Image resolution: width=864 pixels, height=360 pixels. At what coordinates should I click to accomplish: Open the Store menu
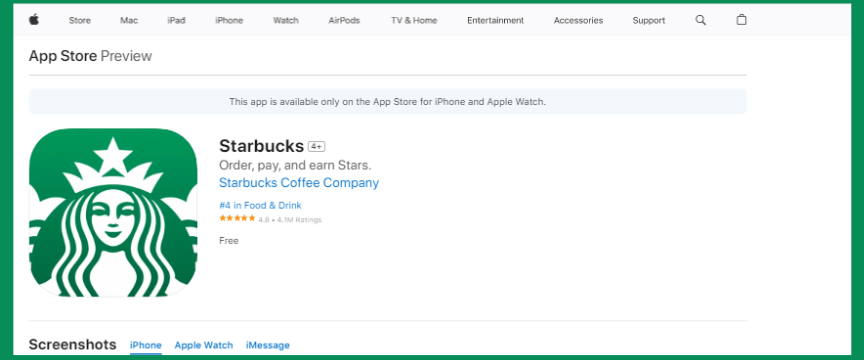(80, 20)
